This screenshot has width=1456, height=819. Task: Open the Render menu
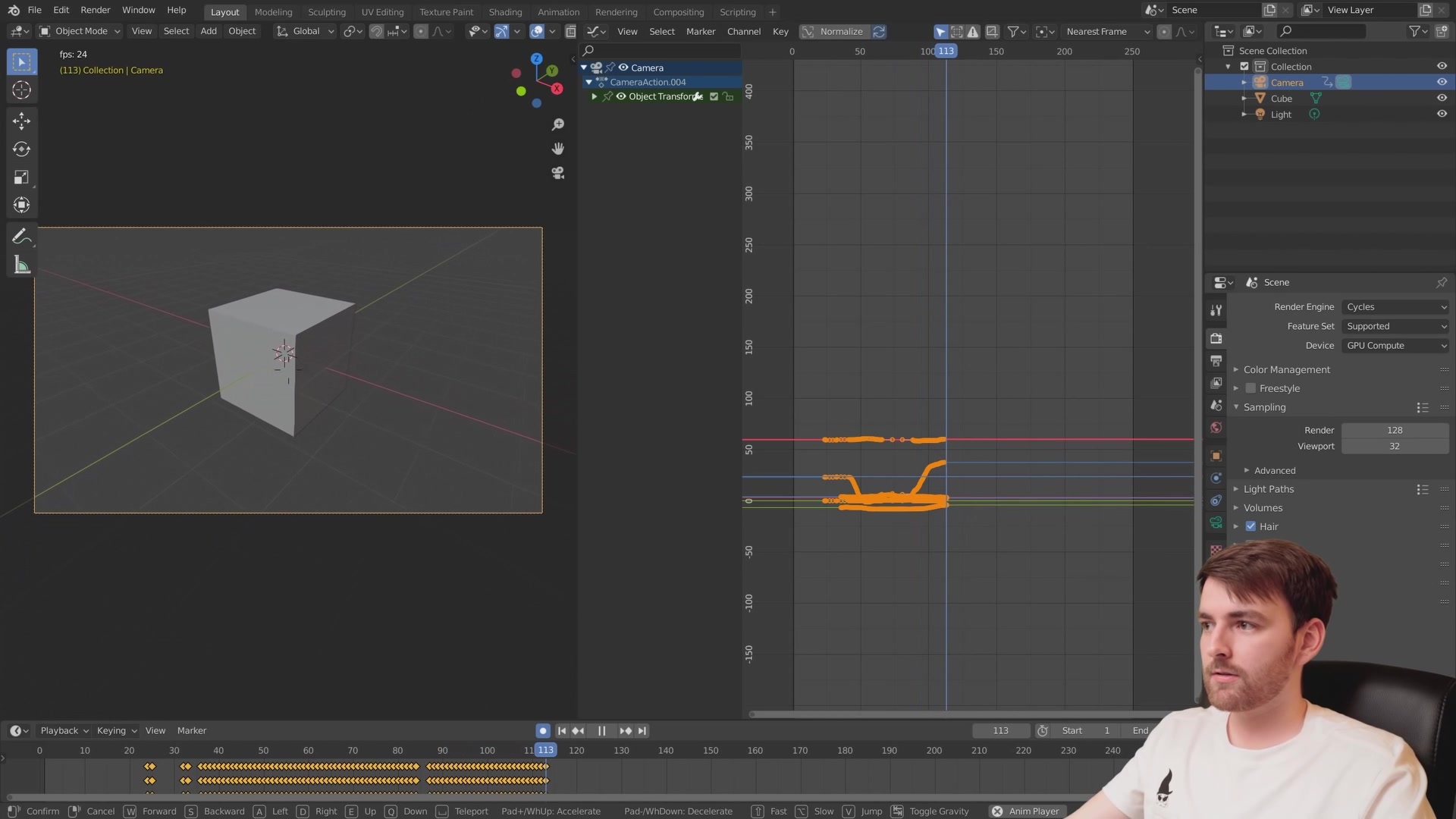click(x=96, y=10)
